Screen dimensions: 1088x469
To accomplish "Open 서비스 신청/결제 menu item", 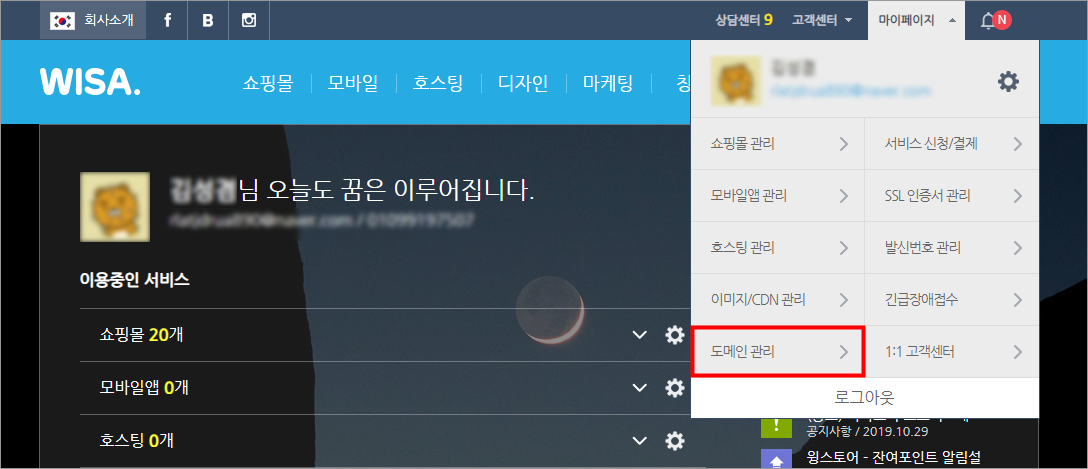I will pyautogui.click(x=952, y=144).
